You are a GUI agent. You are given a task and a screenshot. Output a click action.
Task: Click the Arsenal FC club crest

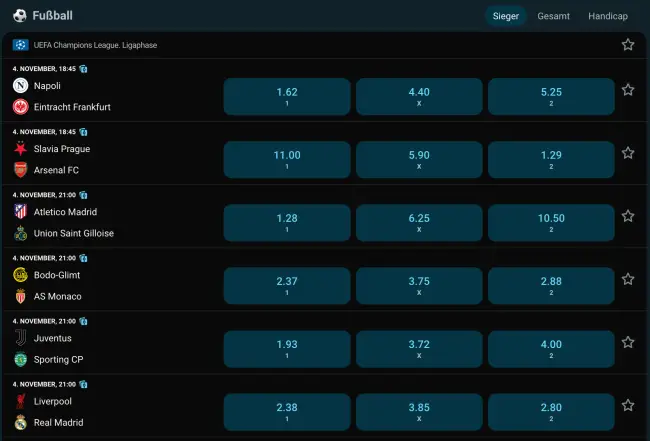click(x=20, y=170)
